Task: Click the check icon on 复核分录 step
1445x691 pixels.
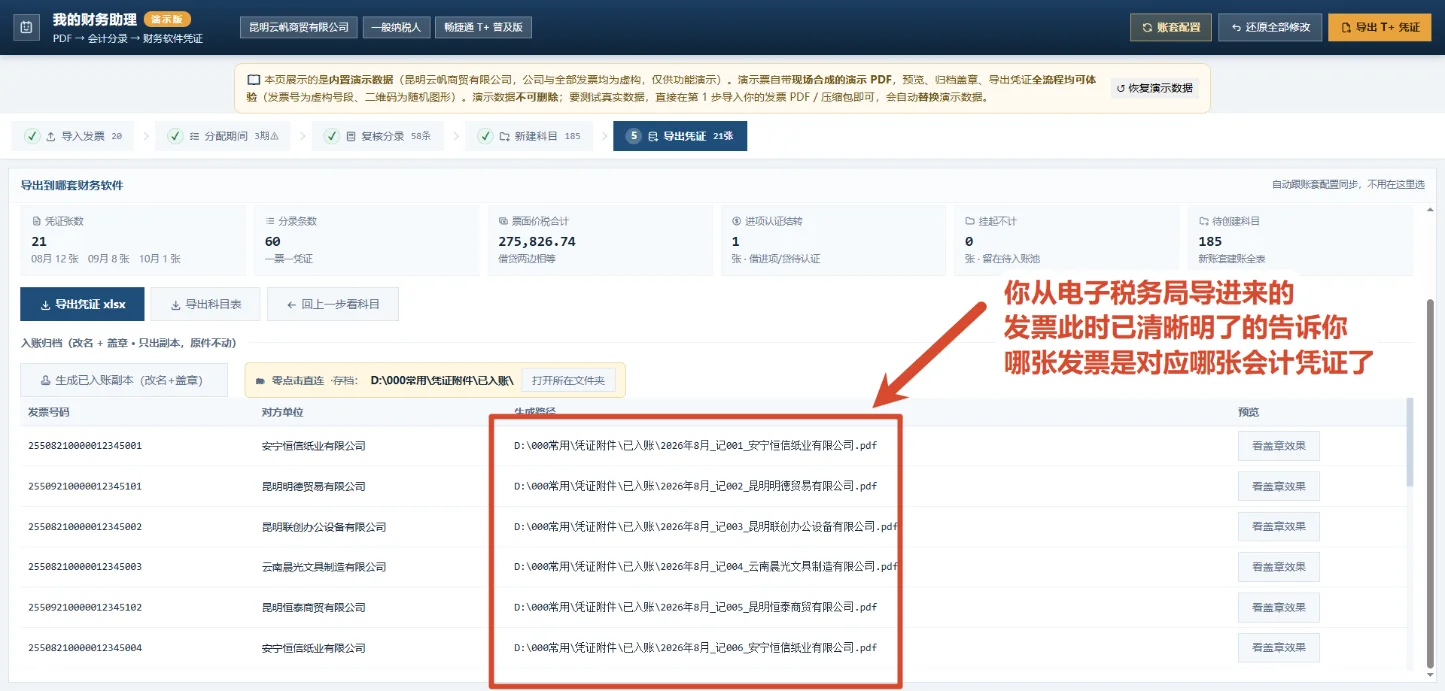Action: click(x=332, y=136)
